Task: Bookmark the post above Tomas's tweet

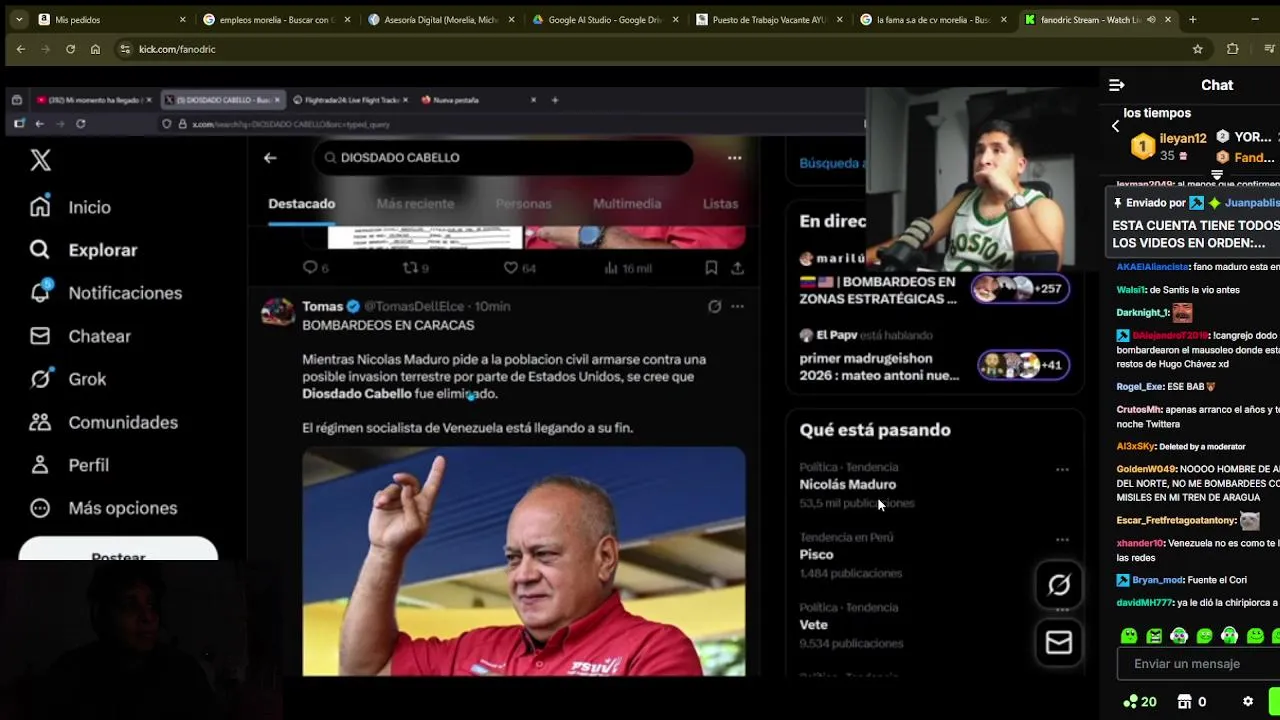Action: [x=711, y=268]
